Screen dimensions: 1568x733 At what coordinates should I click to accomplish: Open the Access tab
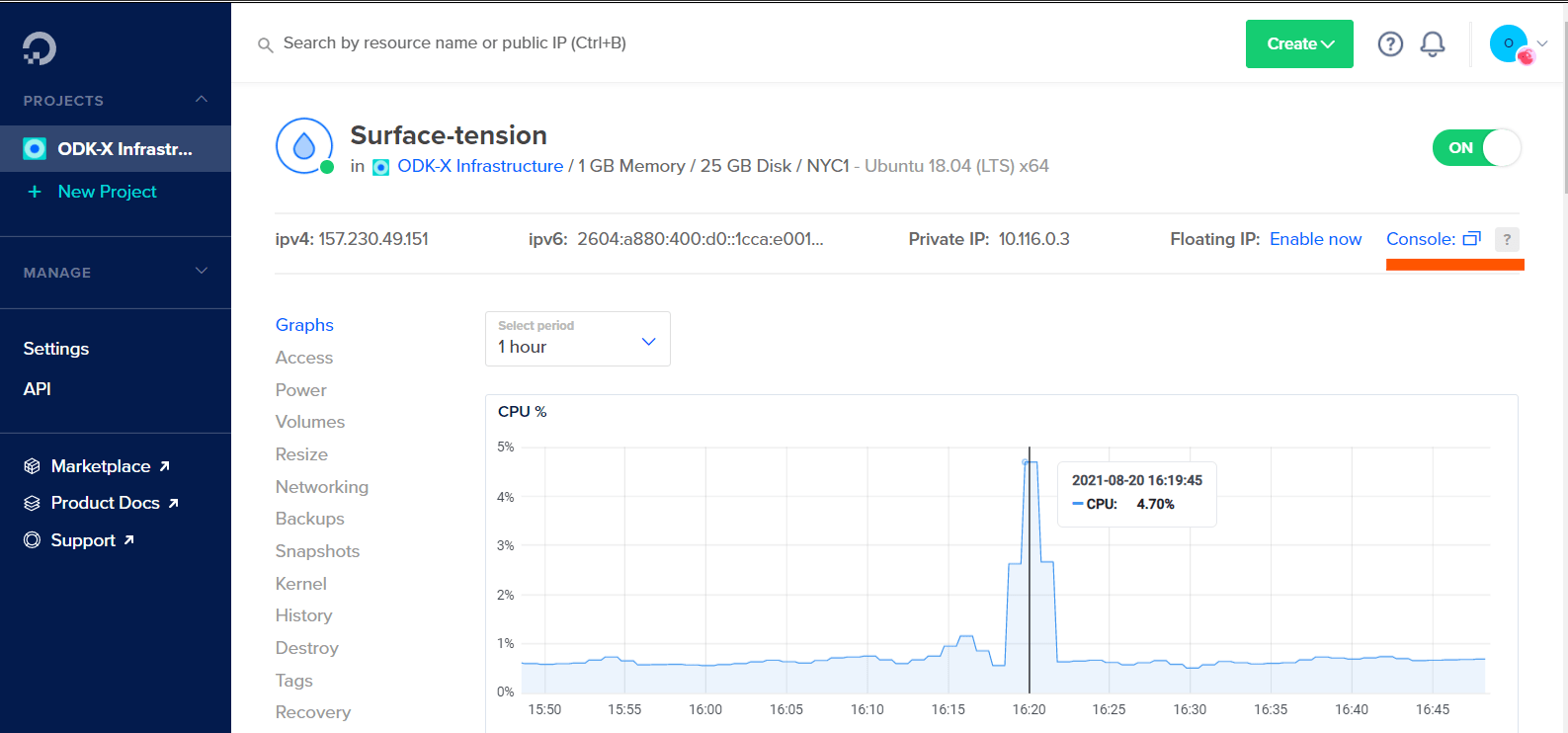304,358
